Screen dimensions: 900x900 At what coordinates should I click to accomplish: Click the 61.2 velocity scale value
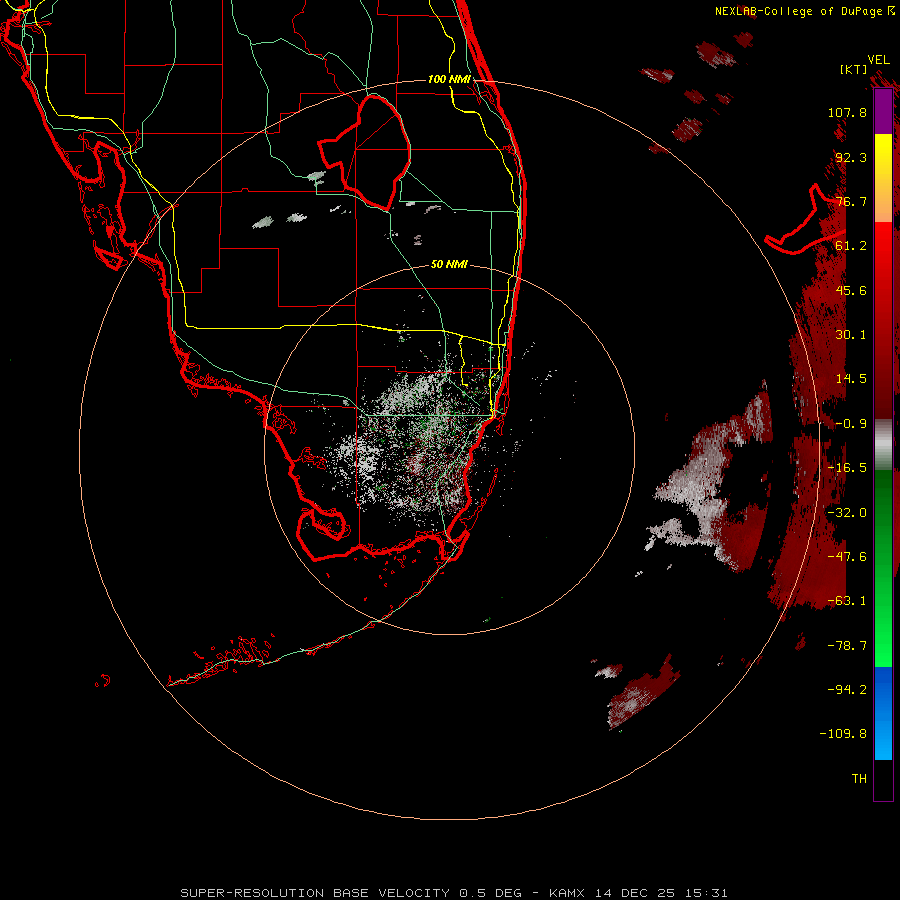pos(851,246)
